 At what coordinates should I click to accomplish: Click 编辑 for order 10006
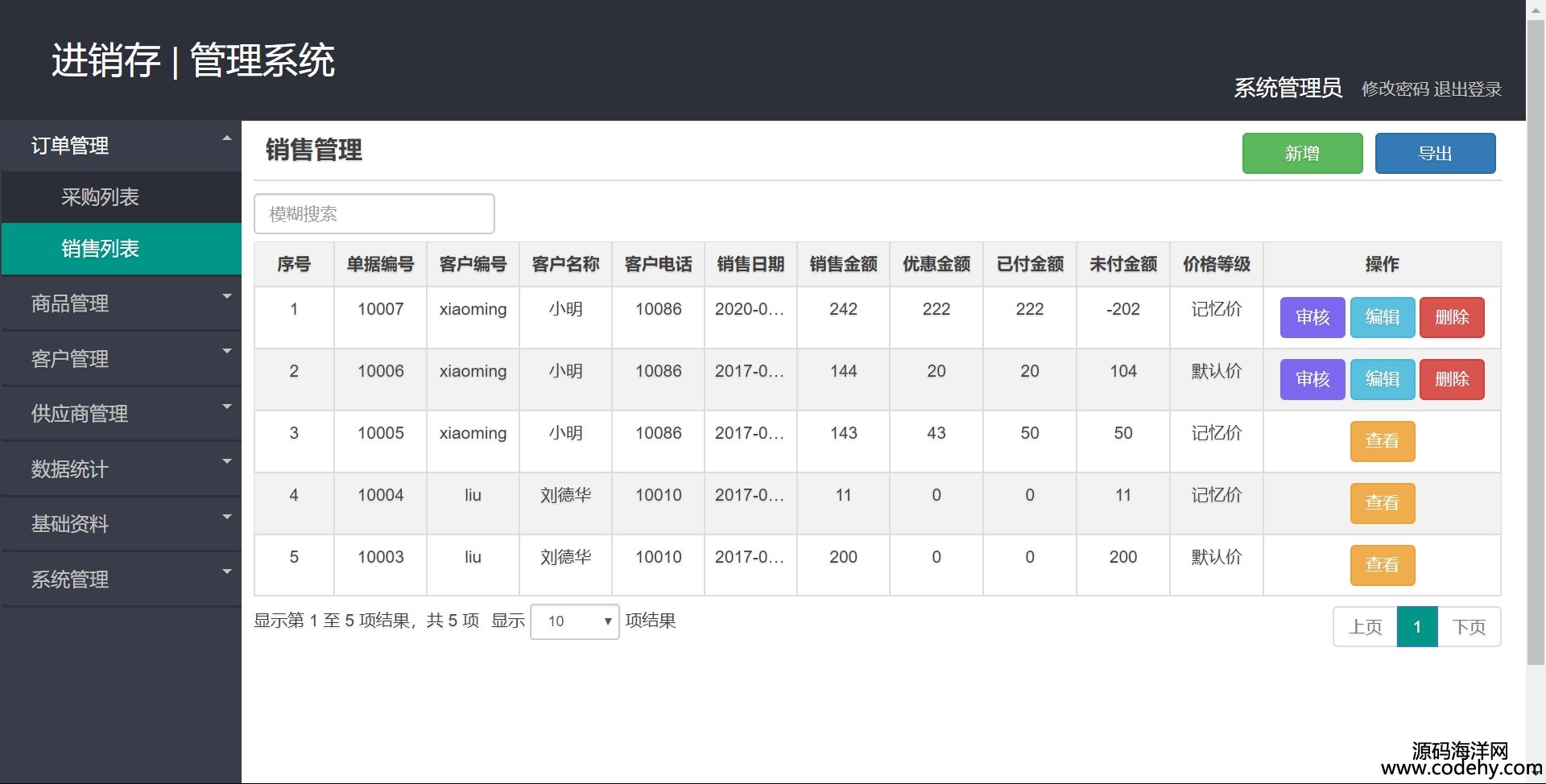[x=1383, y=379]
